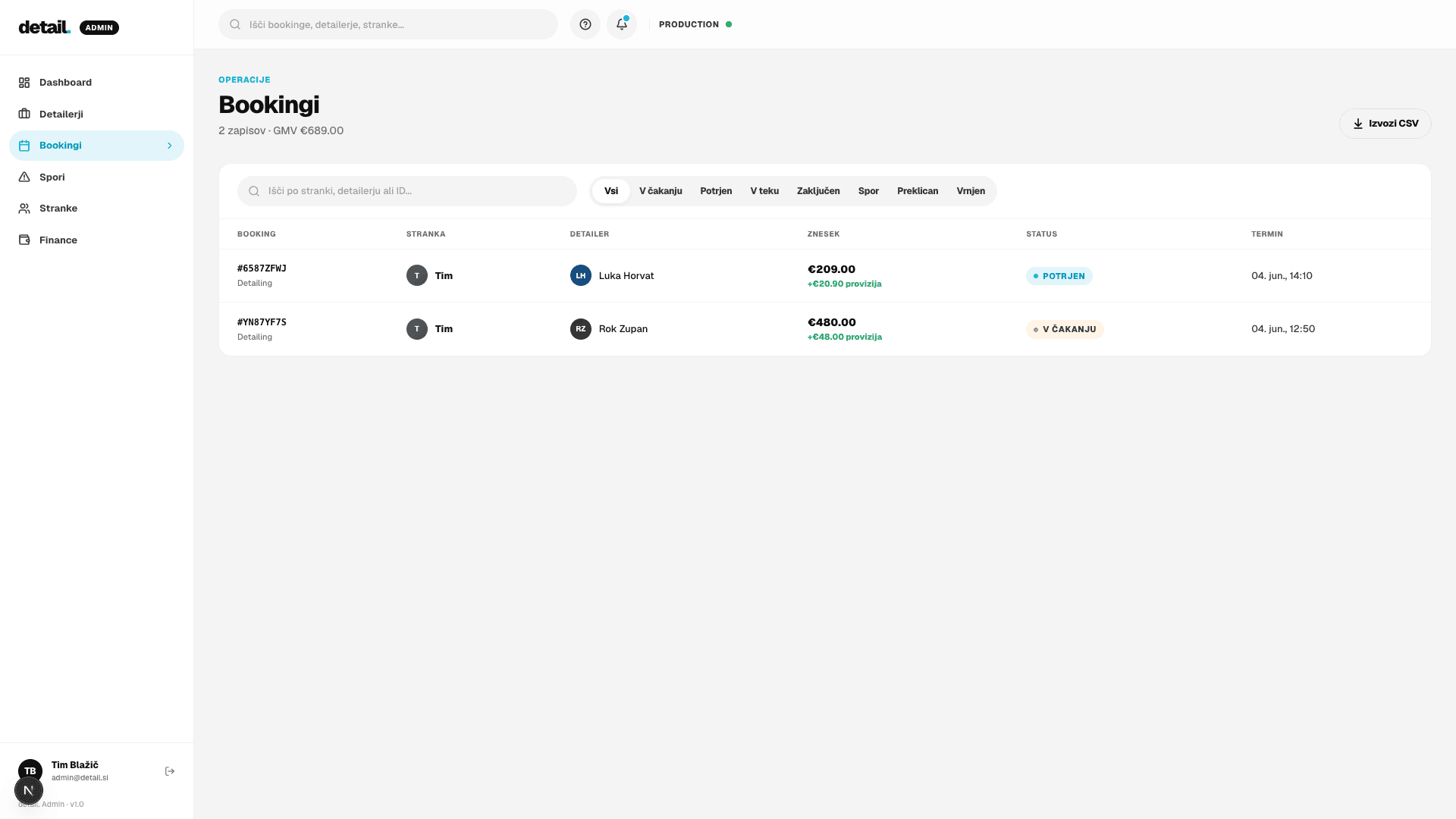Click the magnifier icon in top search
Viewport: 1456px width, 819px height.
(235, 24)
